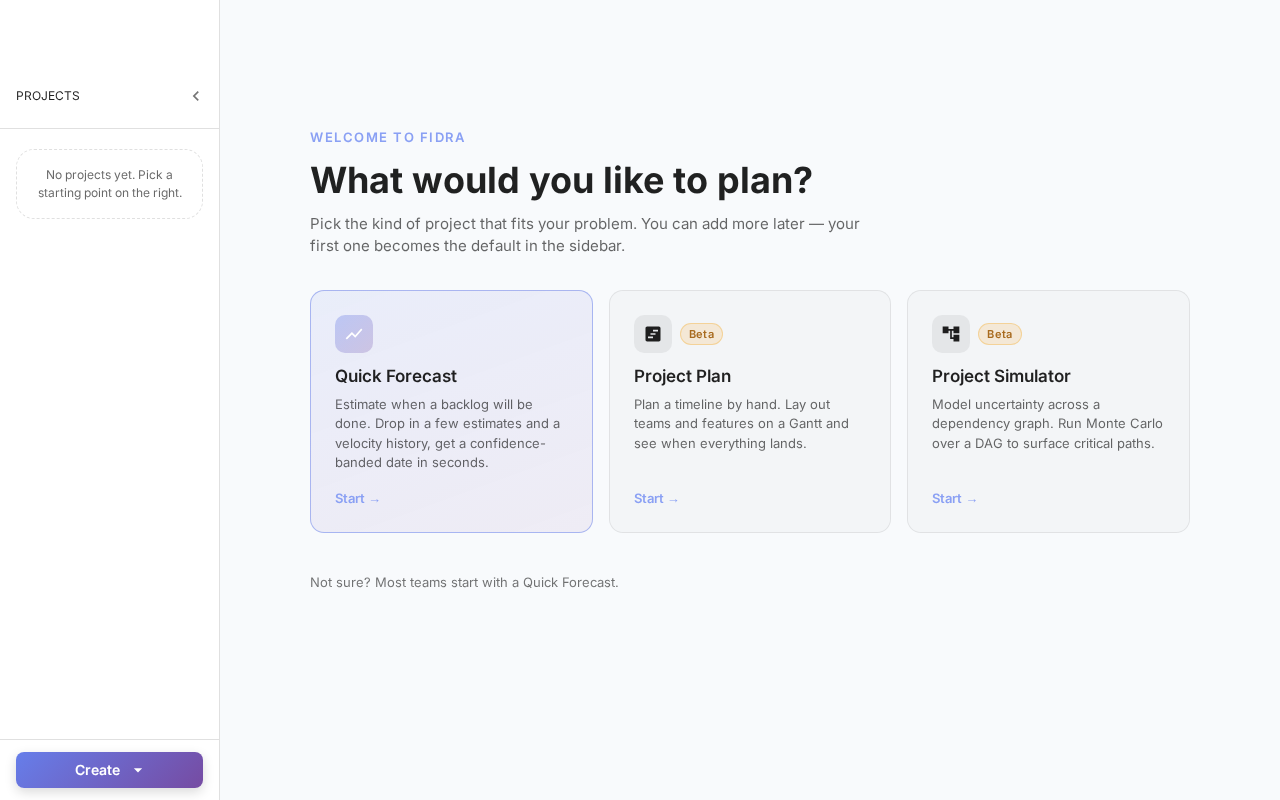Viewport: 1280px width, 800px height.
Task: Start a Project Plan
Action: point(657,498)
